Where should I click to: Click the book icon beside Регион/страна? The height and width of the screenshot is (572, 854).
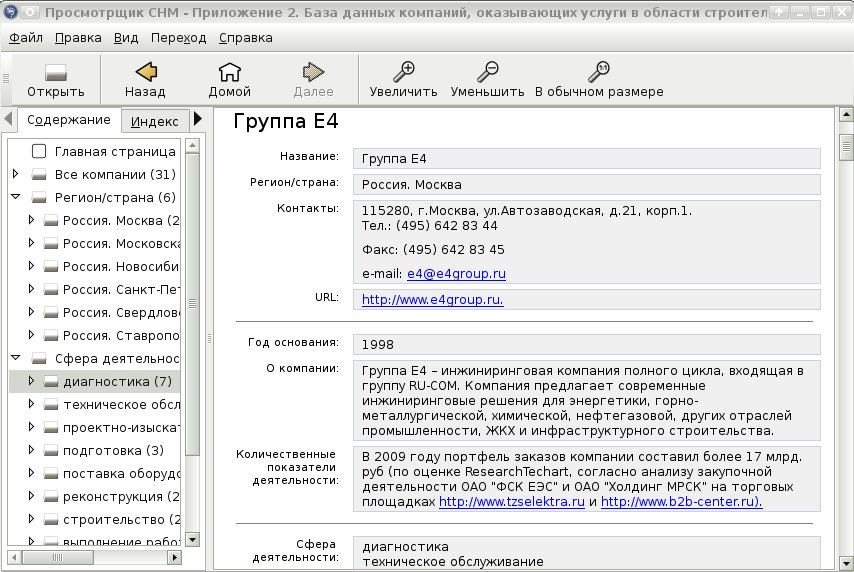tap(39, 197)
